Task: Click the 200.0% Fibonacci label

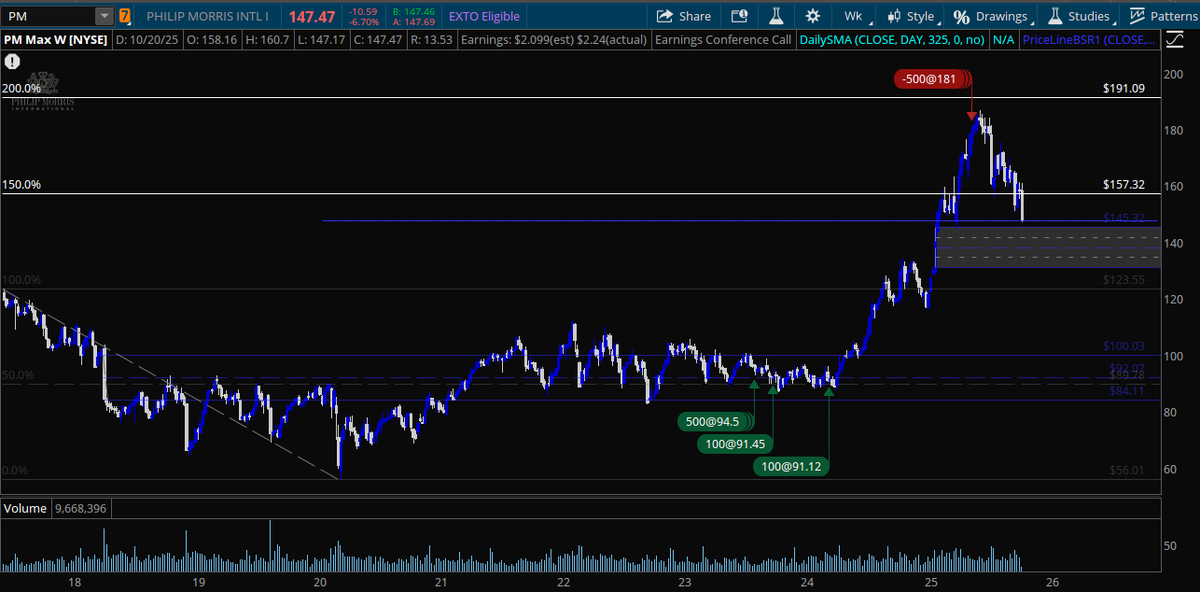Action: 21,88
